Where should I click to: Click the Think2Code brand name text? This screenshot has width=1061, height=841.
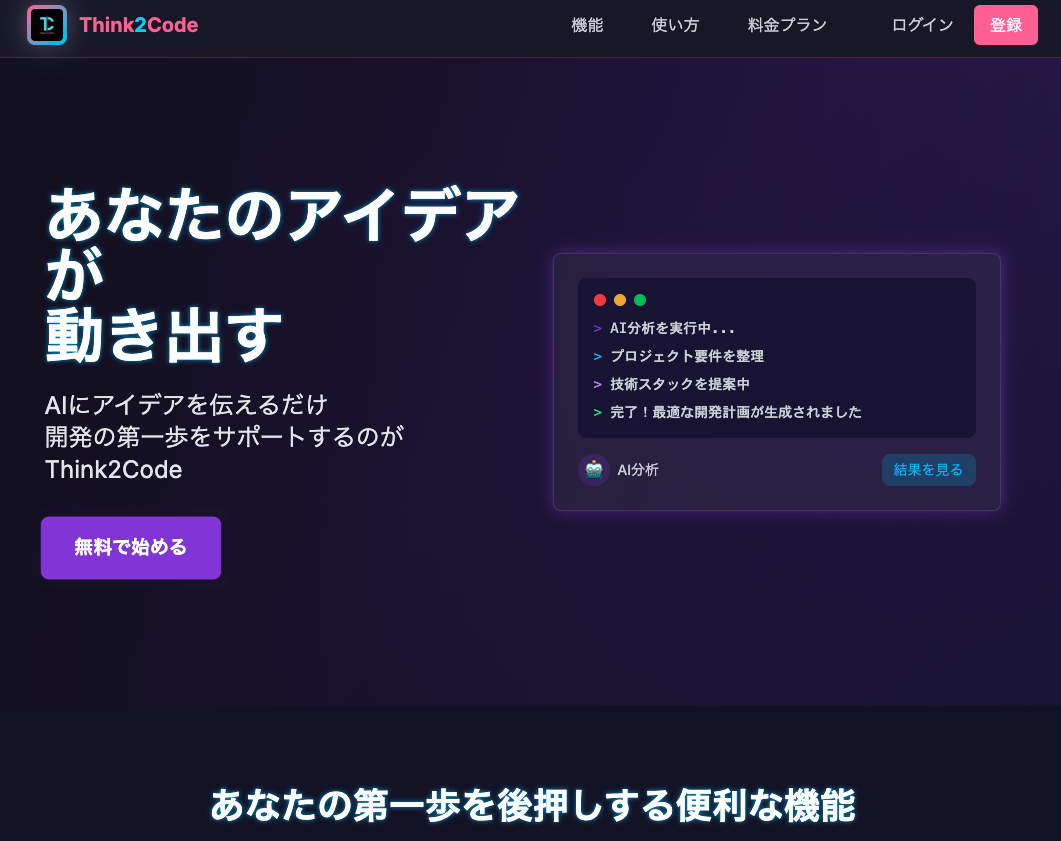(x=138, y=25)
